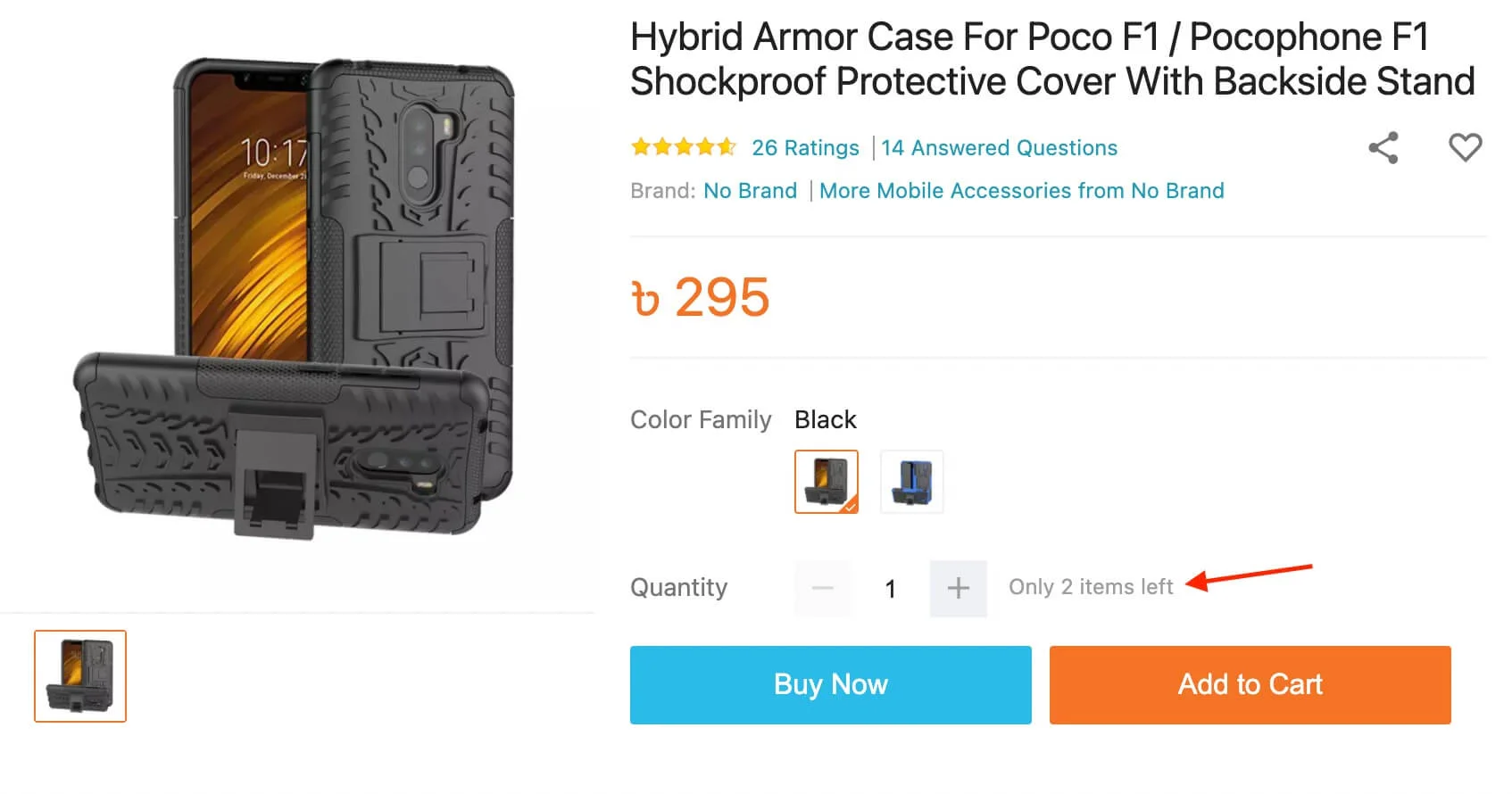The width and height of the screenshot is (1512, 794).
Task: Click the ৳ 295 price
Action: [700, 297]
